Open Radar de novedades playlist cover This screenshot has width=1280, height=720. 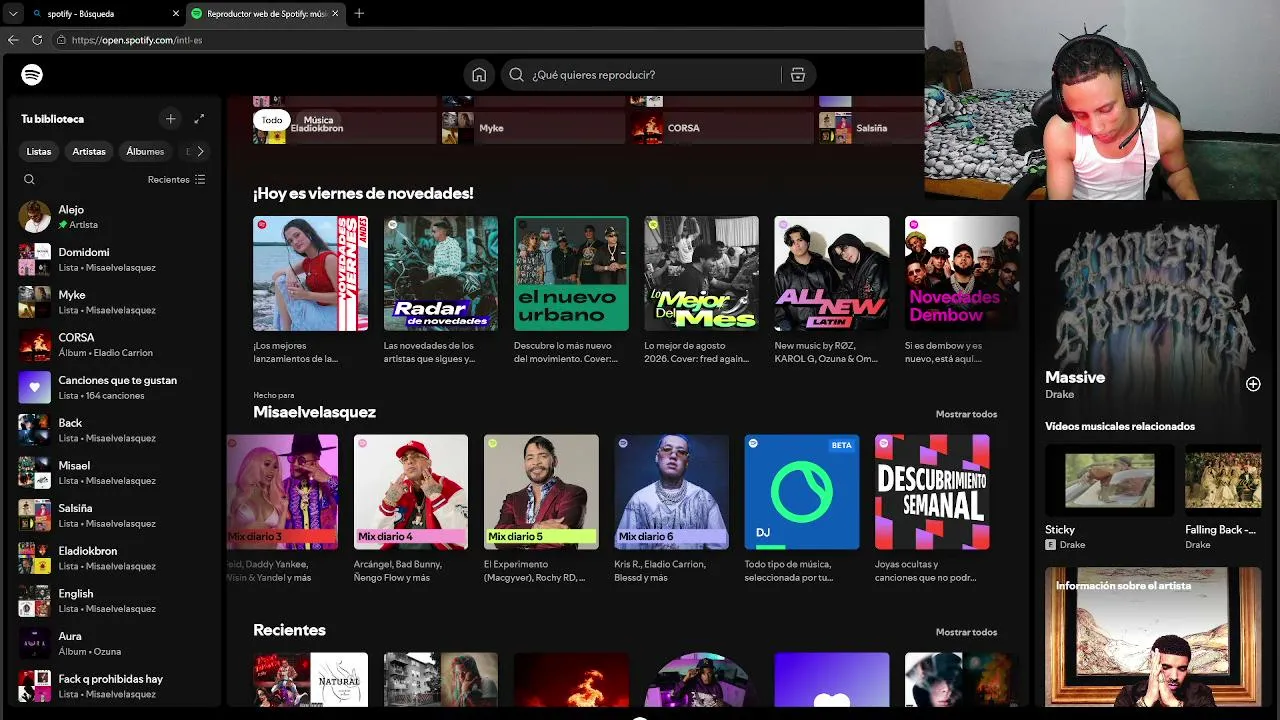[441, 273]
